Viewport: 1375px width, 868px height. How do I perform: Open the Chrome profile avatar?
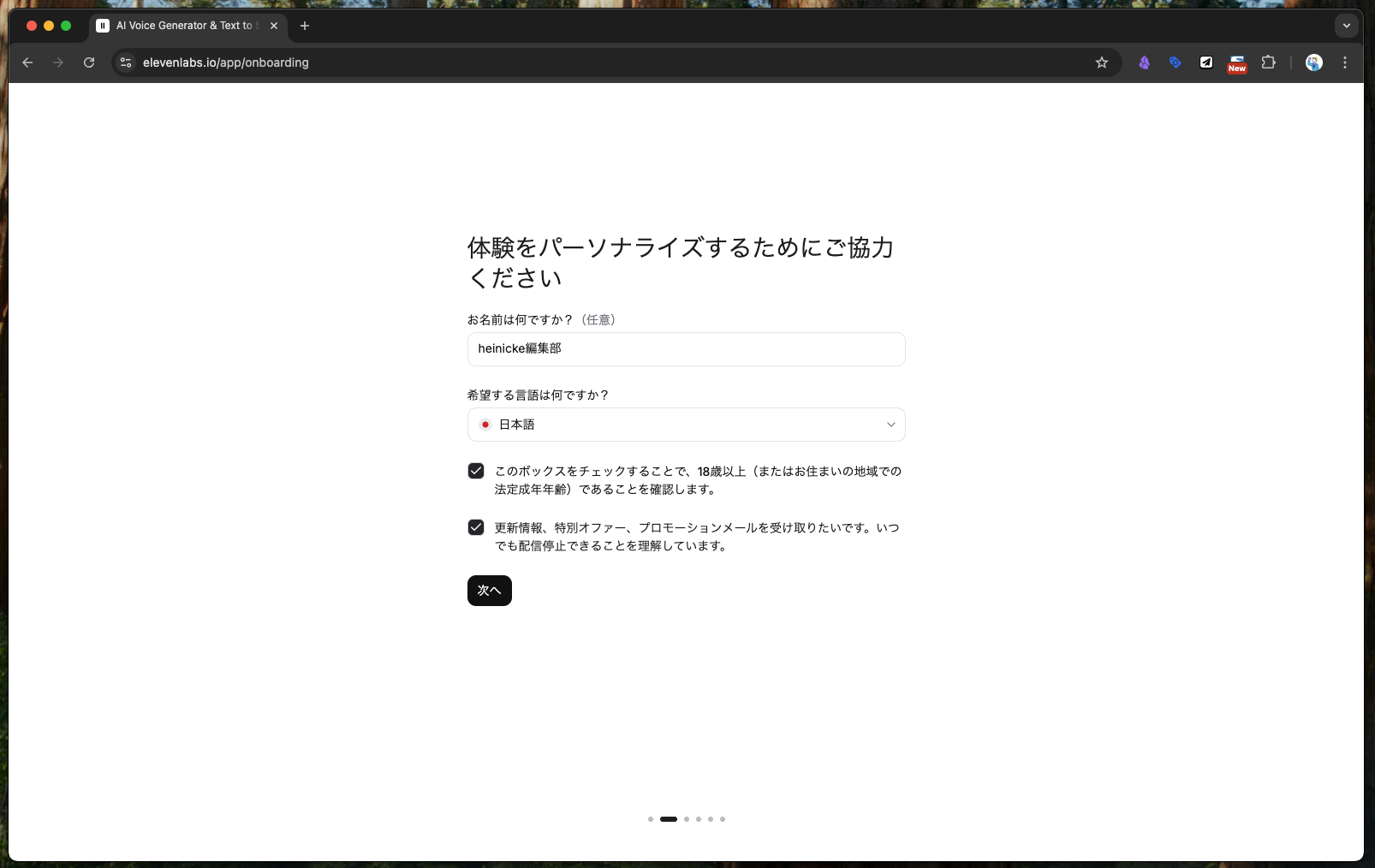pos(1313,62)
